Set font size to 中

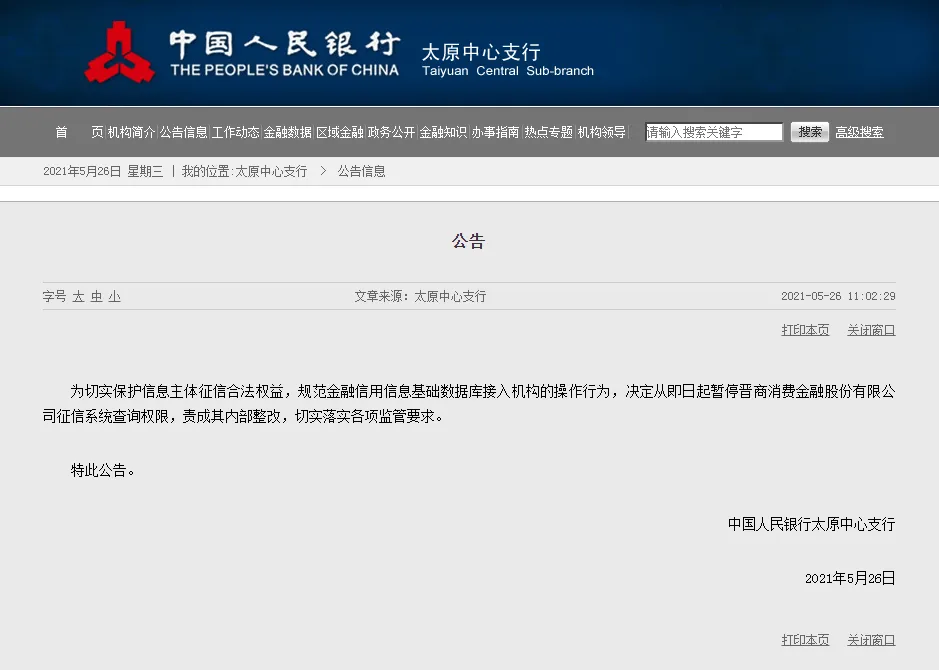96,296
